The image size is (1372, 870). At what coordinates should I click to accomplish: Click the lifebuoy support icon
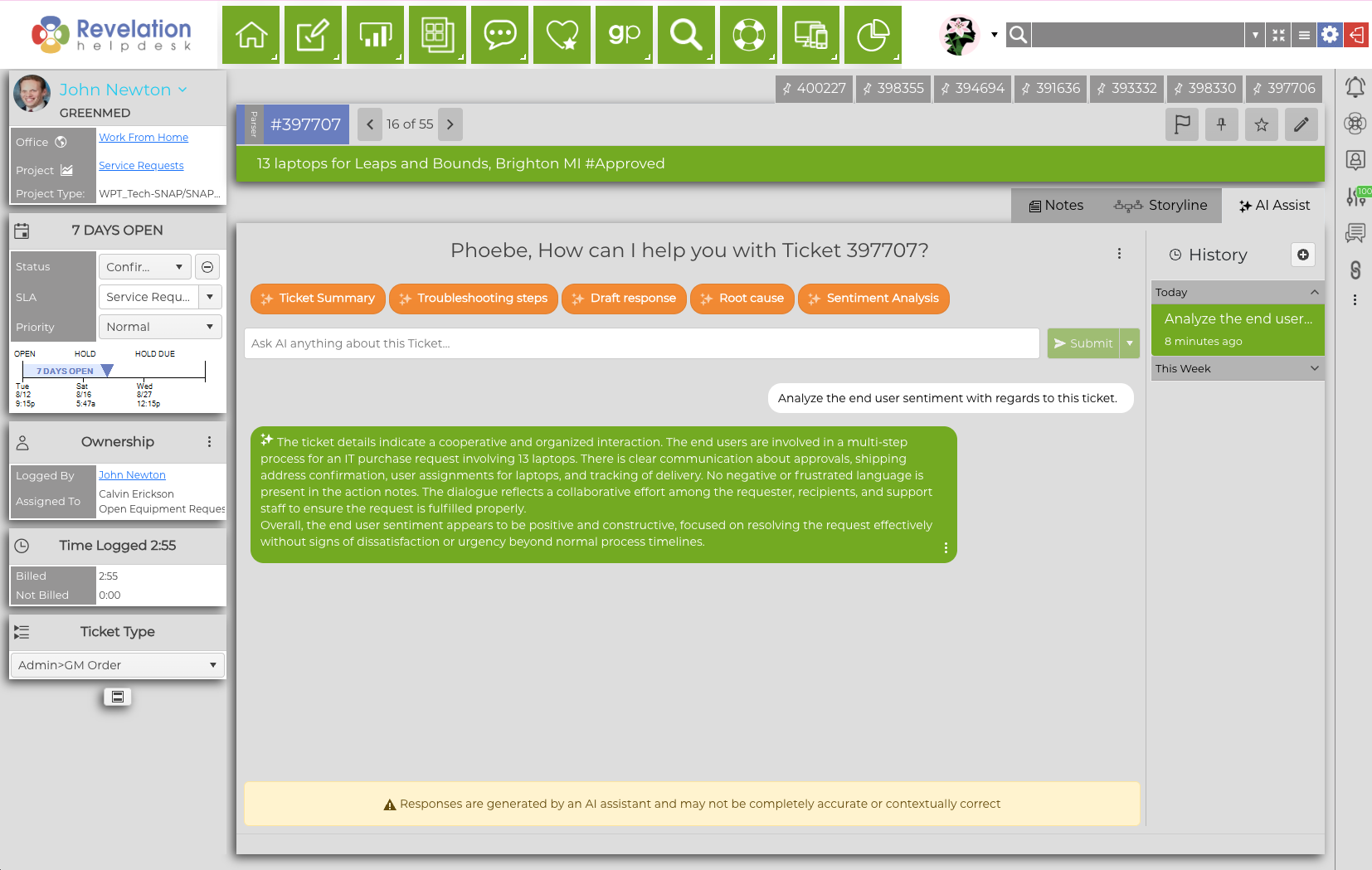tap(748, 35)
